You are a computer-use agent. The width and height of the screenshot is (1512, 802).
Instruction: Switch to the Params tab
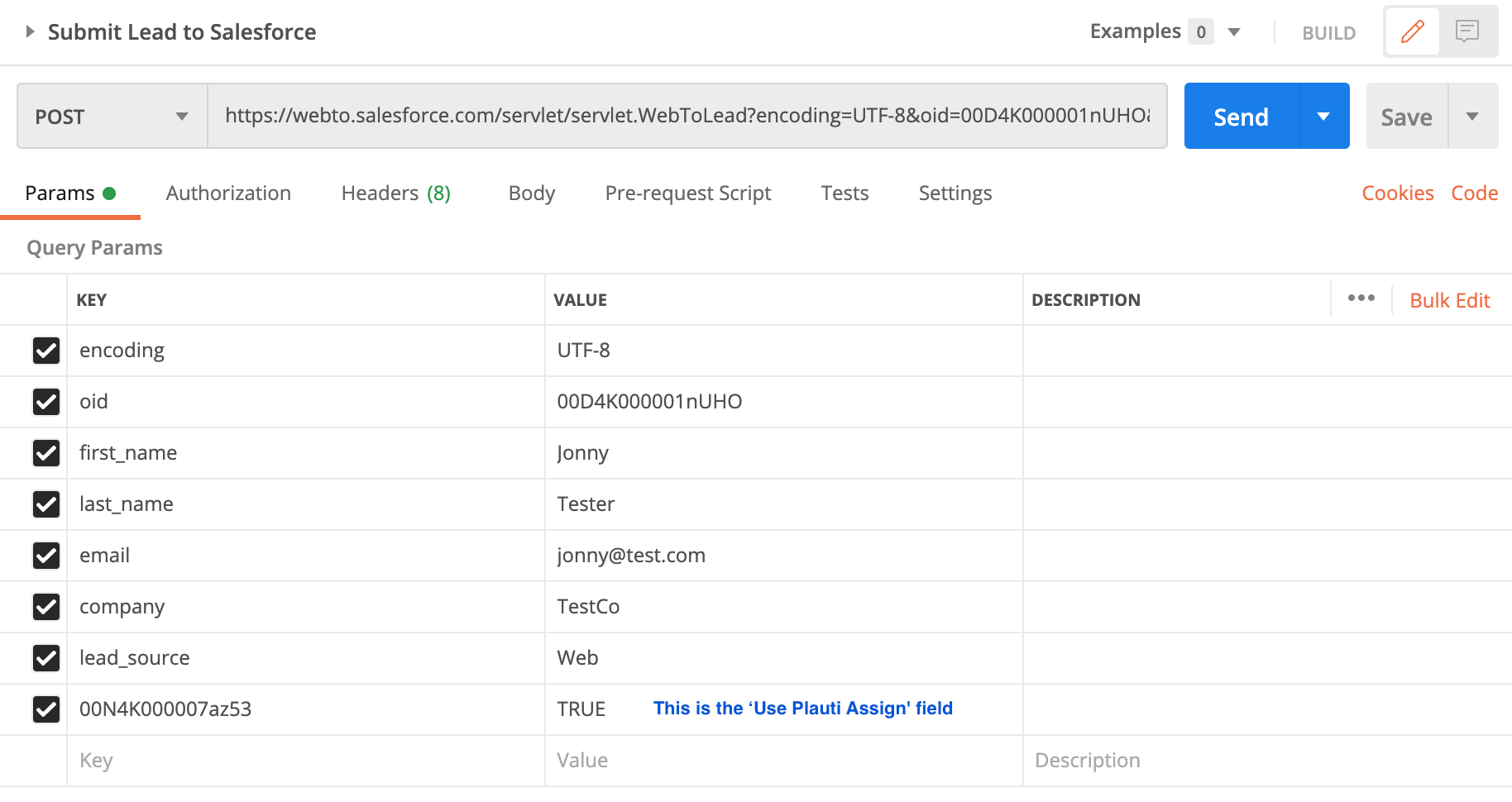[70, 193]
